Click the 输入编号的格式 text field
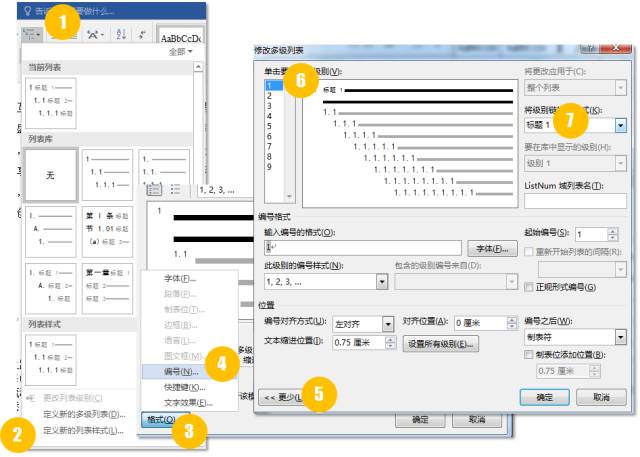 (362, 247)
